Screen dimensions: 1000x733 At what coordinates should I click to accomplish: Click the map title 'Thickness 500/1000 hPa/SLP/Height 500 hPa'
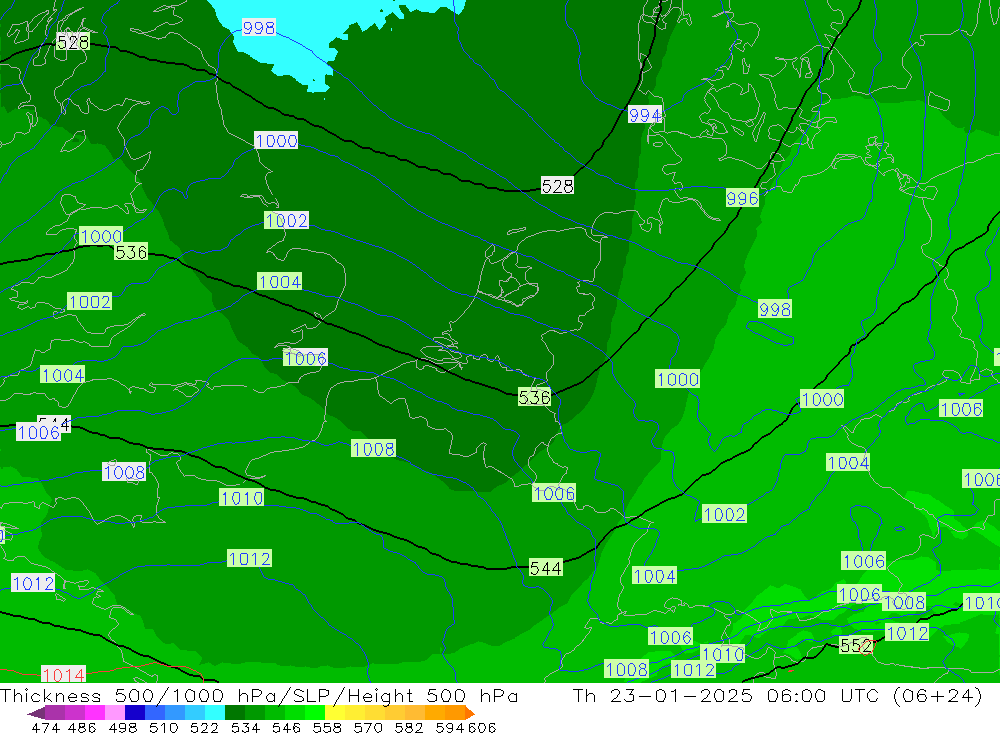pyautogui.click(x=259, y=695)
